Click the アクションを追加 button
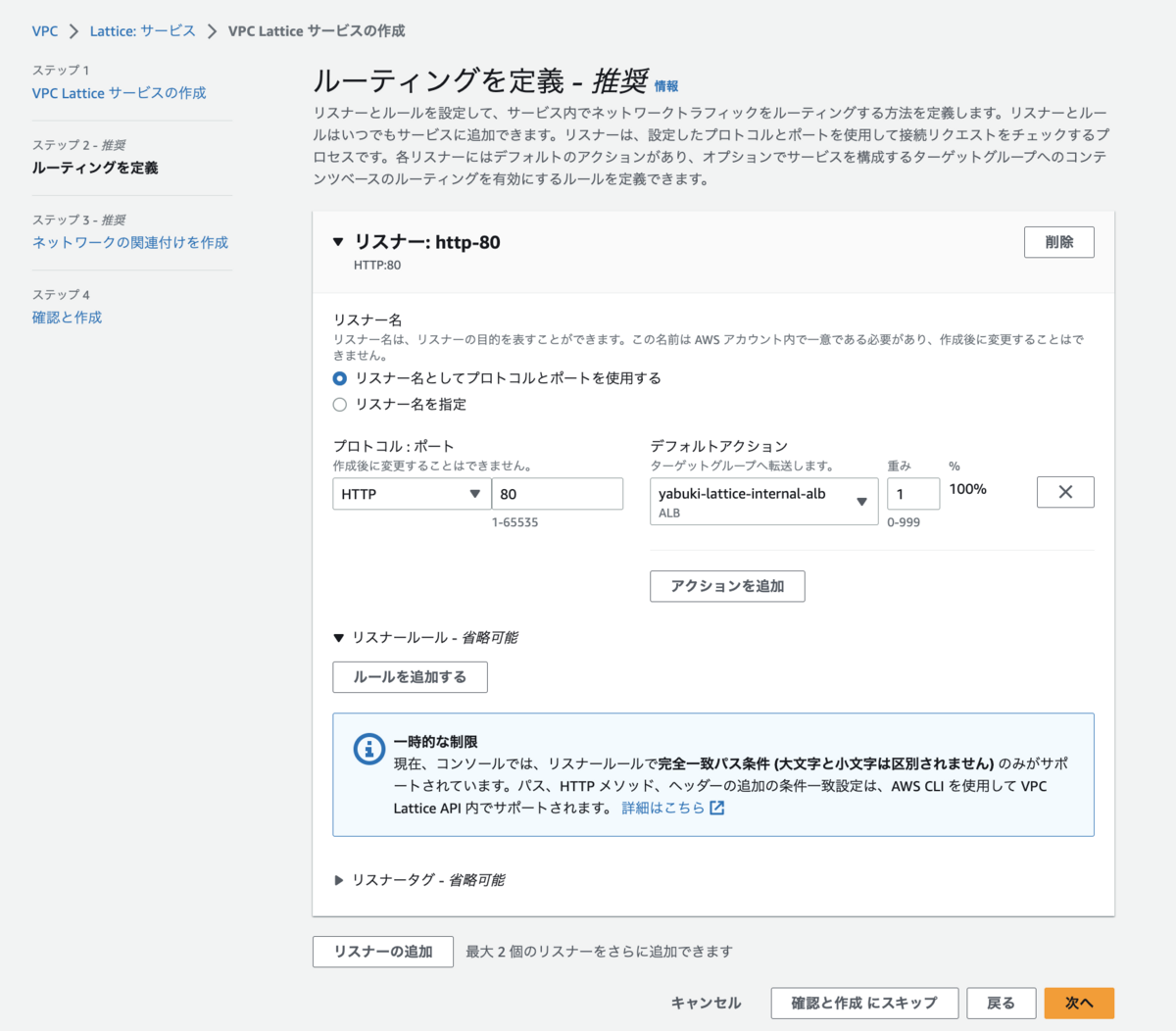The height and width of the screenshot is (1031, 1176). pos(727,586)
